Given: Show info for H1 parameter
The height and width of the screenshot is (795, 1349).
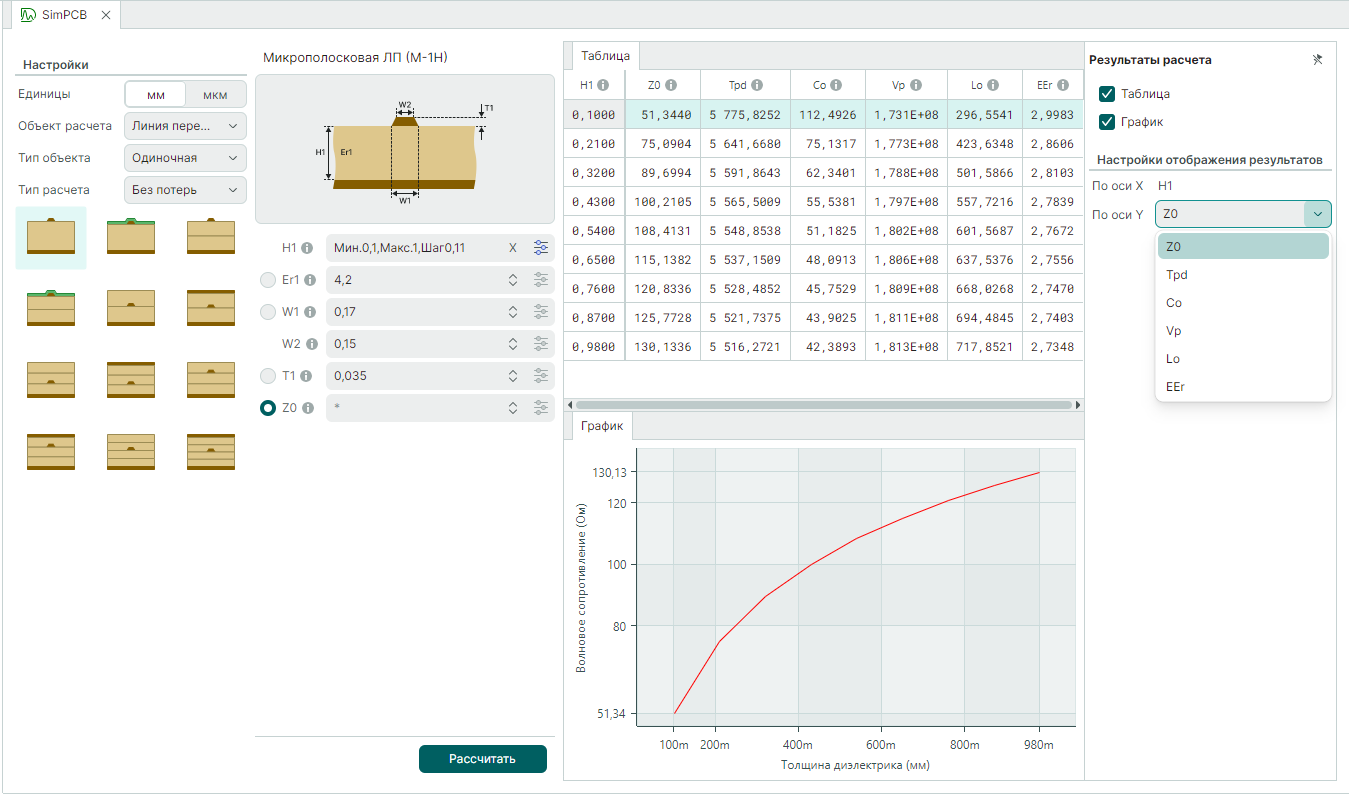Looking at the screenshot, I should coord(308,248).
